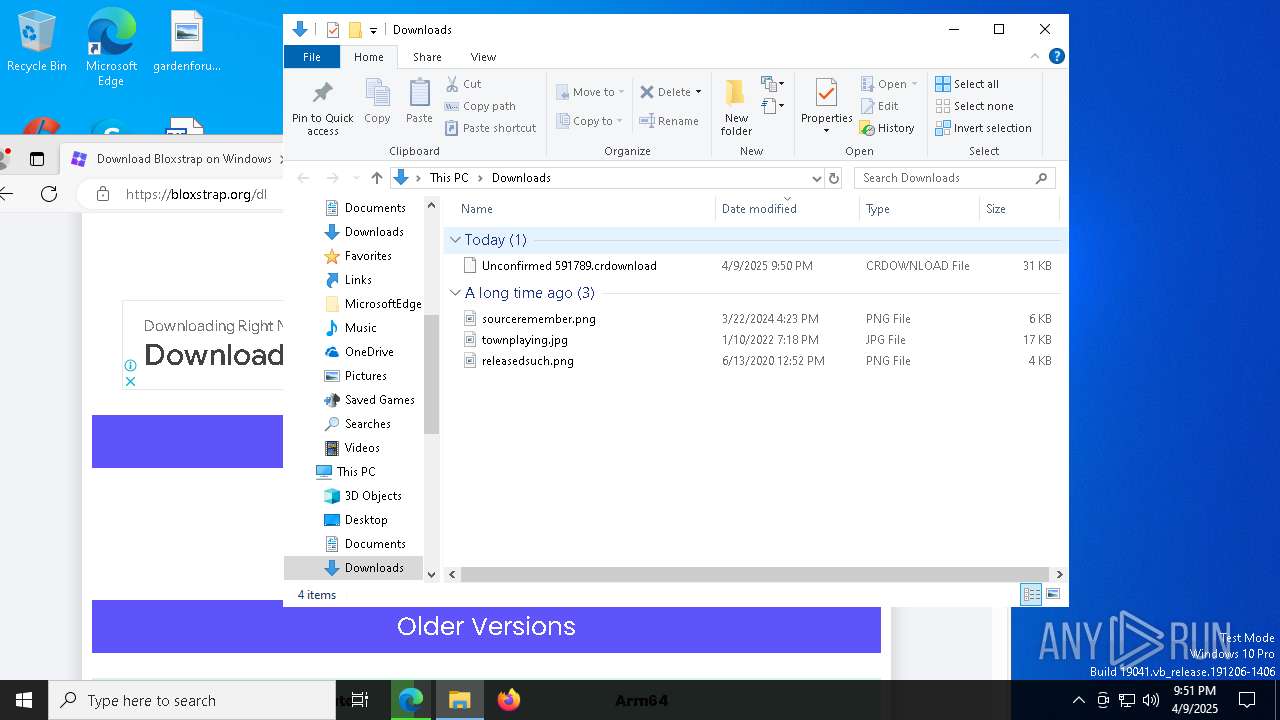
Task: Refresh the Downloads folder address bar
Action: click(x=834, y=178)
